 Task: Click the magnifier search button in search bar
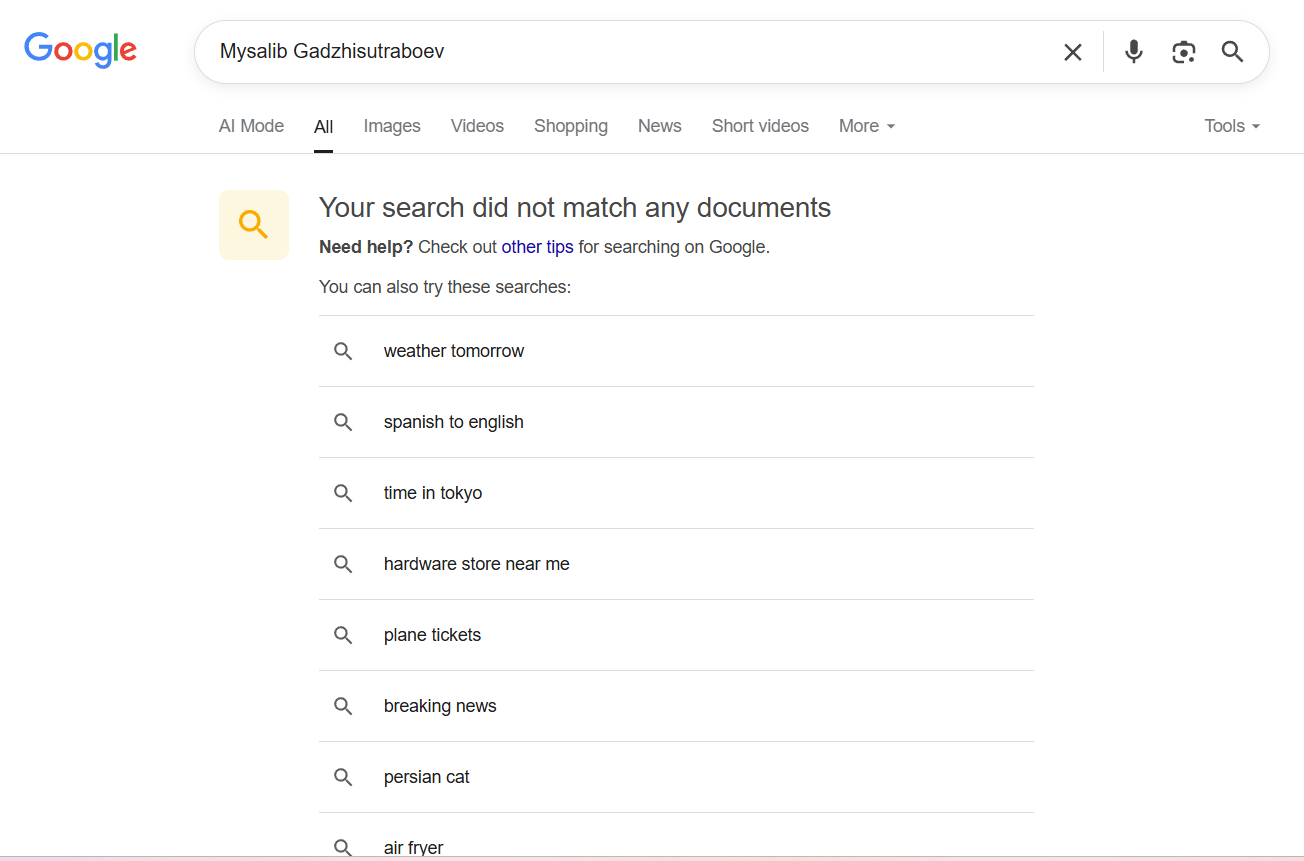pyautogui.click(x=1233, y=52)
